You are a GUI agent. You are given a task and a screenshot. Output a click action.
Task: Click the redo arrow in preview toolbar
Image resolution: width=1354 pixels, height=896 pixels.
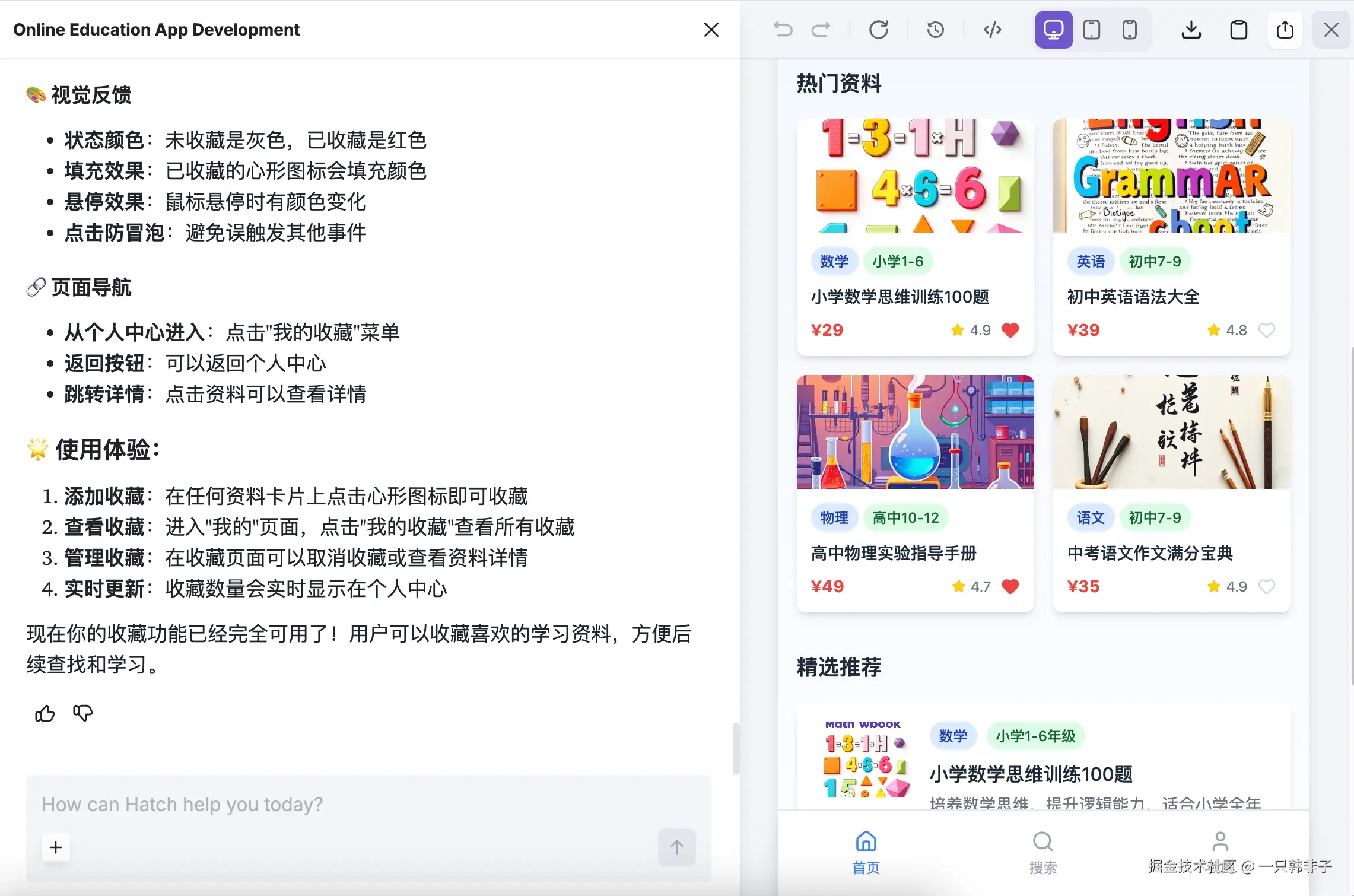point(821,30)
